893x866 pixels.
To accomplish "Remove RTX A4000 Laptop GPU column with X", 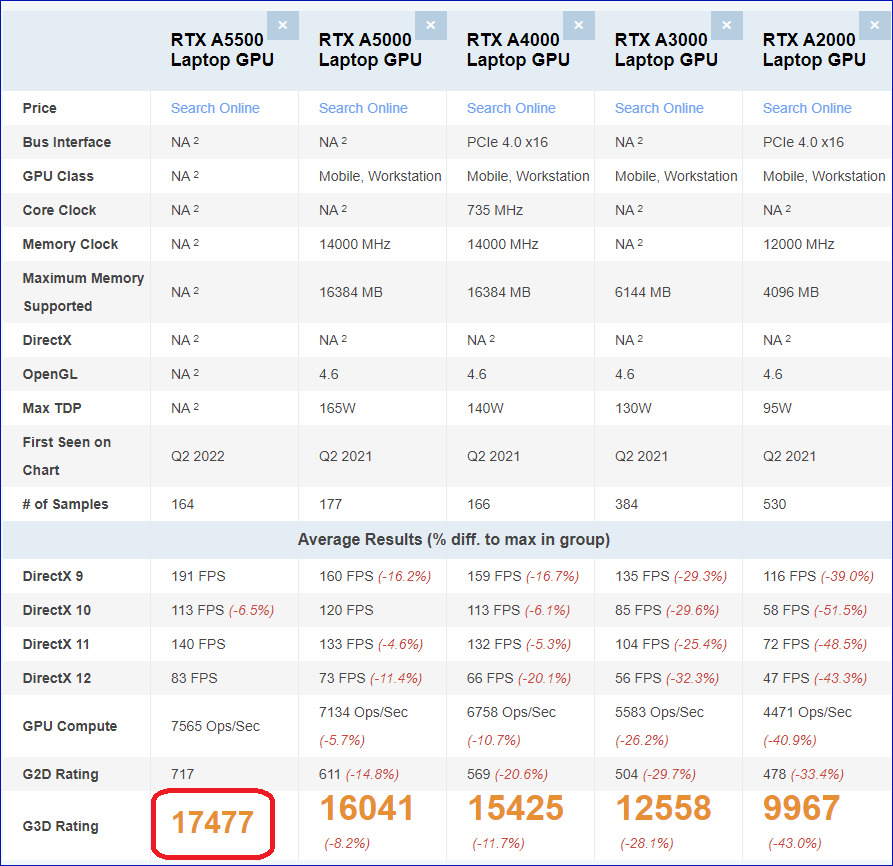I will click(579, 25).
